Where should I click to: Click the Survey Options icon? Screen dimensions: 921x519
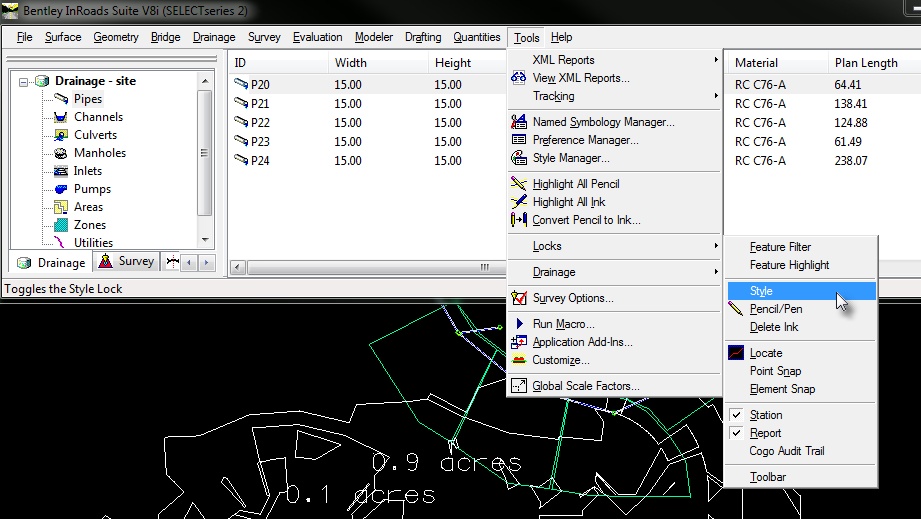[x=519, y=298]
